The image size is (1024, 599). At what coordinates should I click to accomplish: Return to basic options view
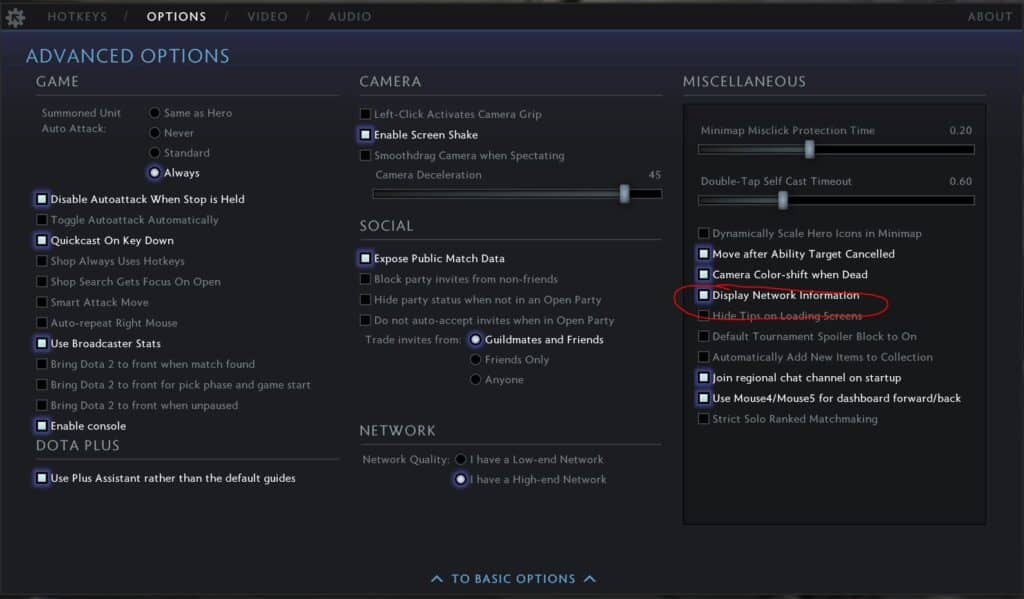tap(512, 578)
